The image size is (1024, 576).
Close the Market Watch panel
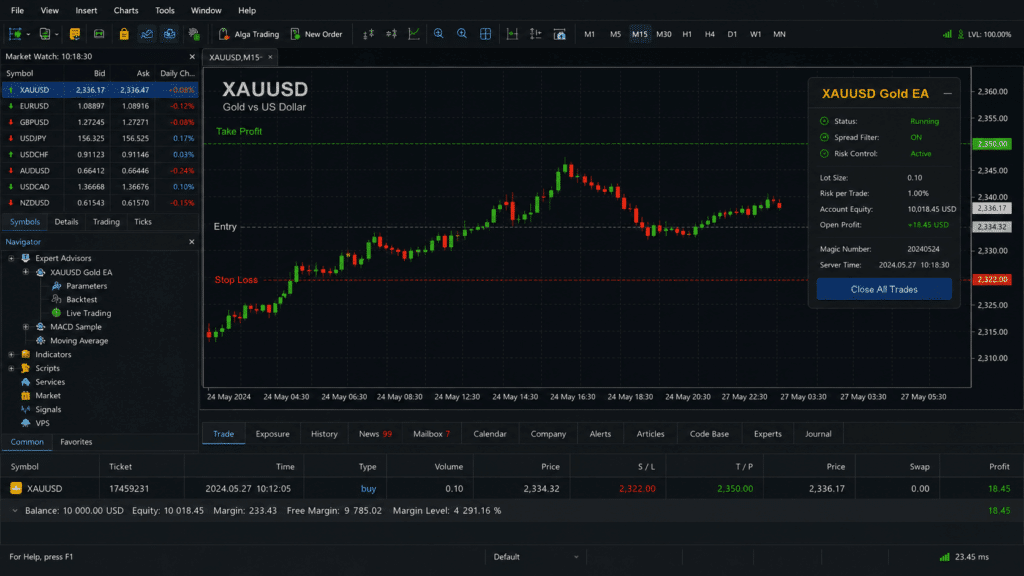click(x=191, y=57)
